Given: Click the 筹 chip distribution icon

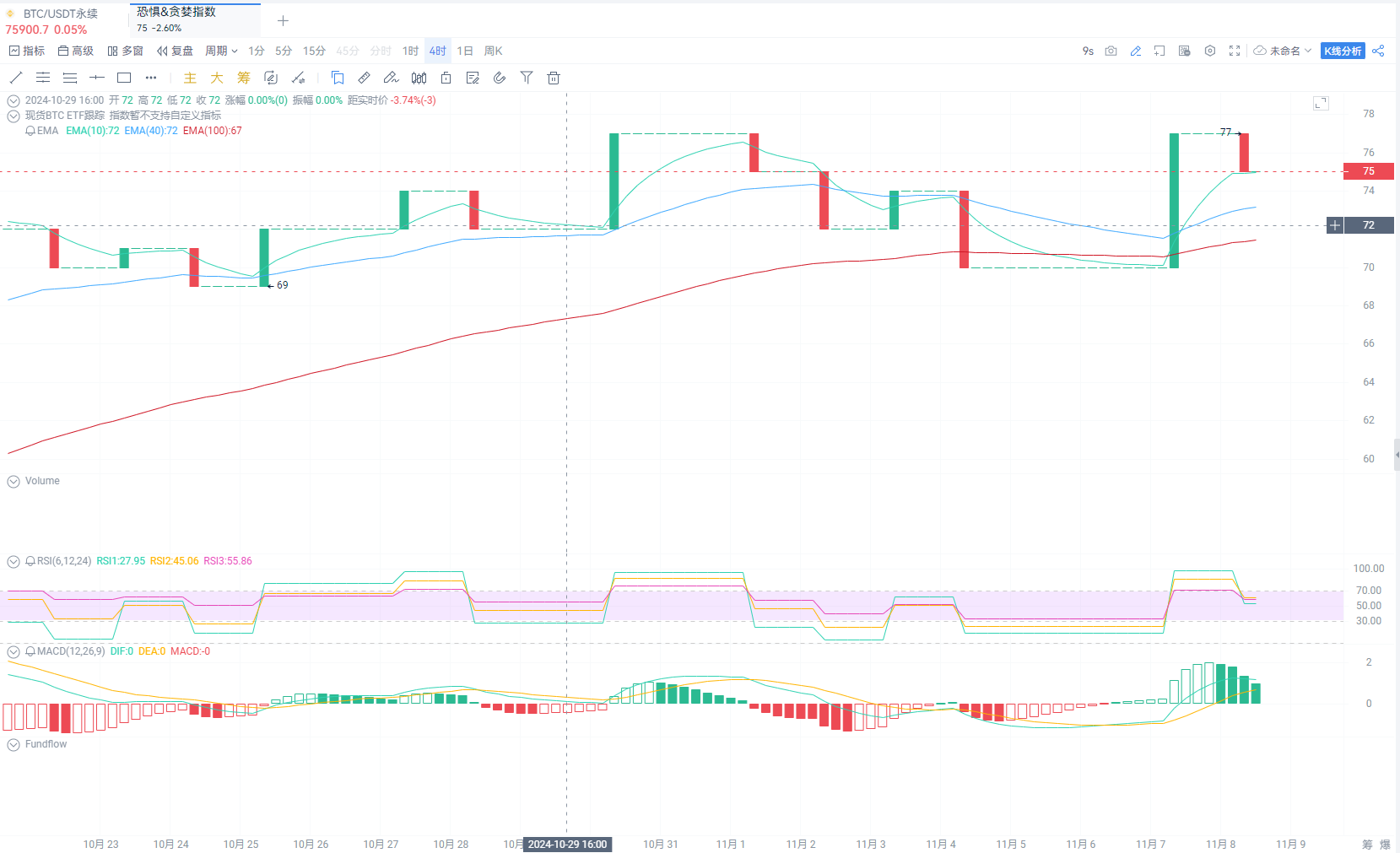Looking at the screenshot, I should (x=244, y=78).
